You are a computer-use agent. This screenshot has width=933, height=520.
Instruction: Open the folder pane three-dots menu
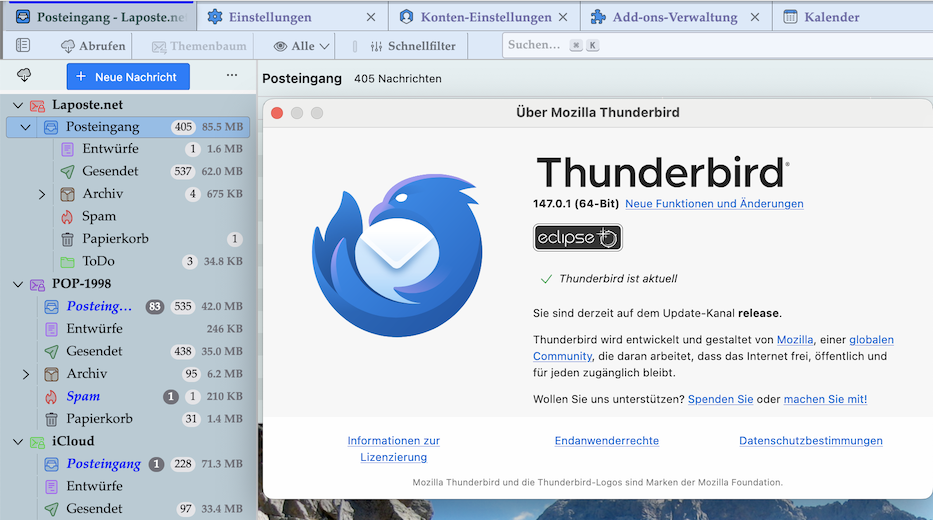tap(232, 76)
